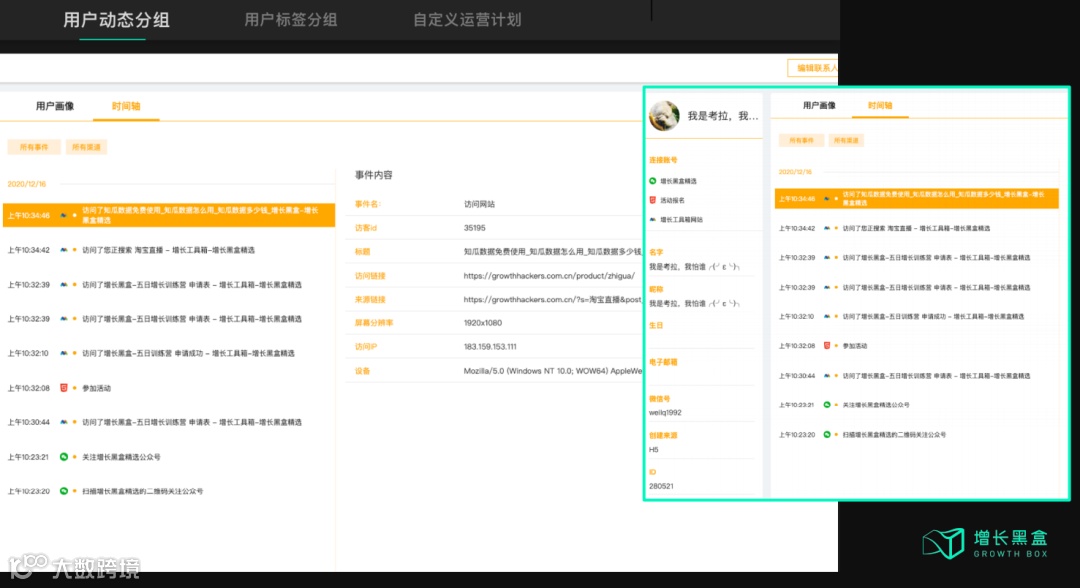Image resolution: width=1080 pixels, height=588 pixels.
Task: Click the koala profile avatar picture
Action: click(x=664, y=116)
